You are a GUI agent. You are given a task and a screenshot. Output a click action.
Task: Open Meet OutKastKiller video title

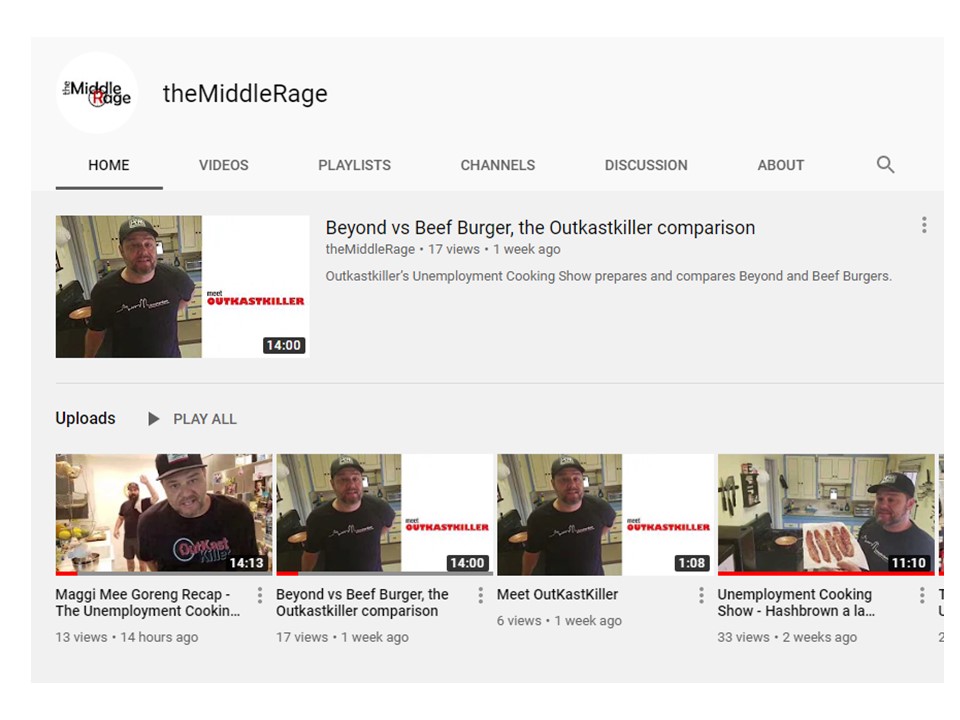click(557, 594)
